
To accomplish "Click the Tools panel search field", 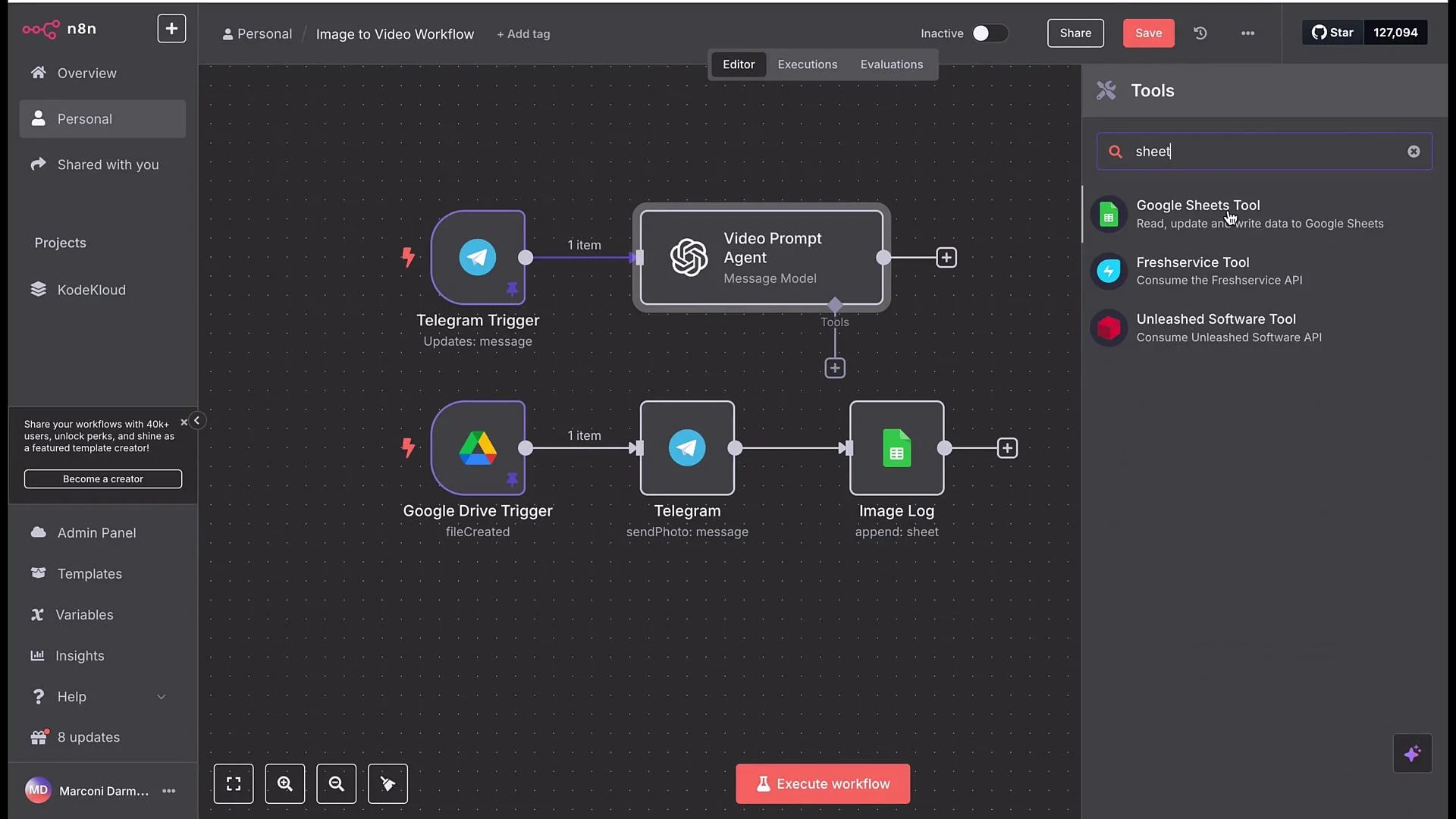I will [1264, 152].
